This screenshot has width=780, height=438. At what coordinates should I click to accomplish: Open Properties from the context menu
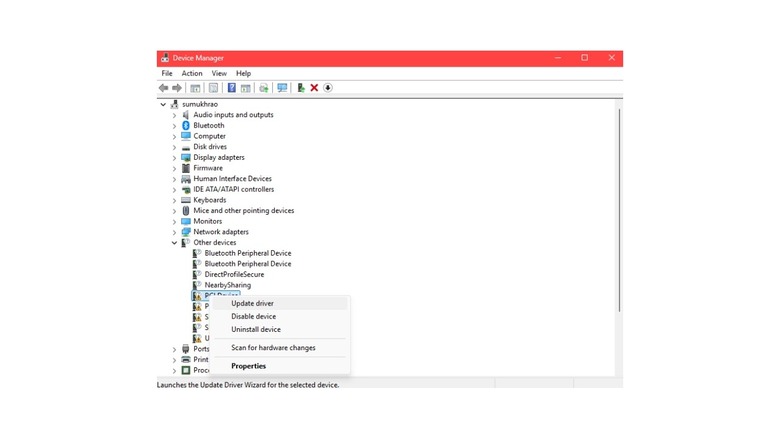pyautogui.click(x=248, y=366)
